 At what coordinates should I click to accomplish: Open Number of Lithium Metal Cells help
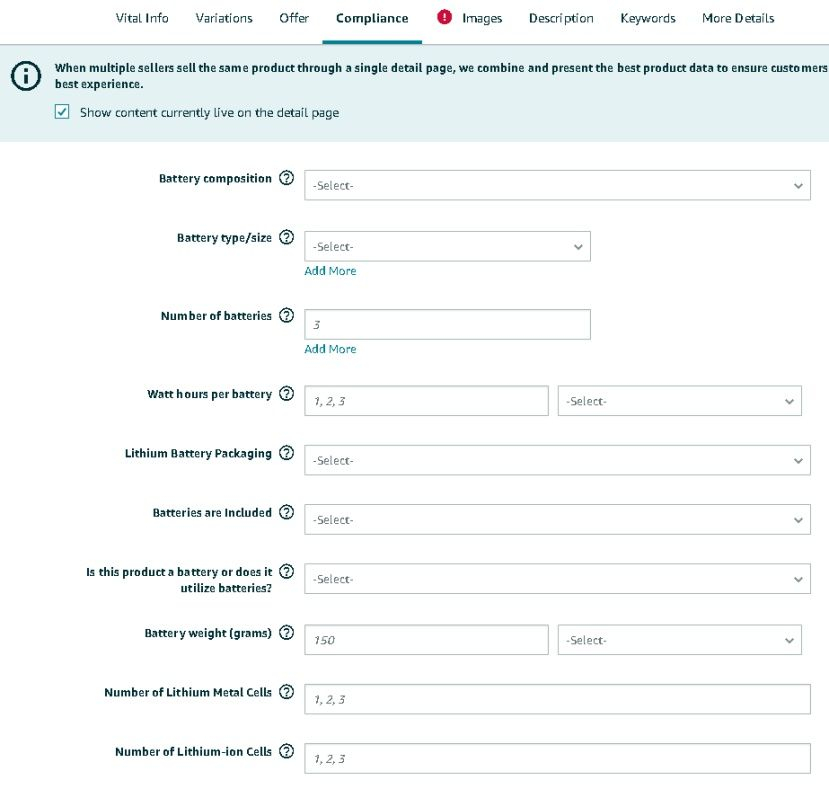[x=287, y=692]
